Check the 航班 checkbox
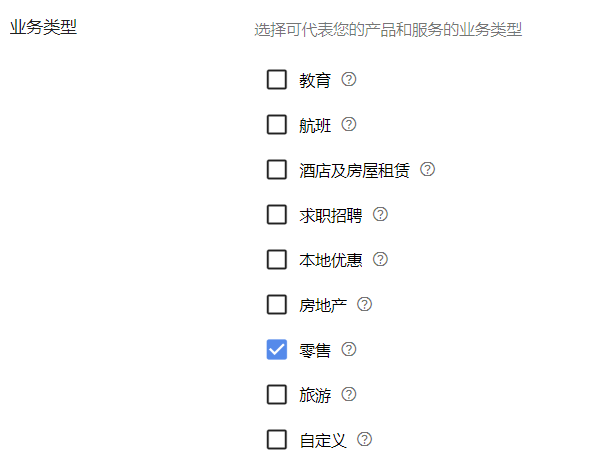This screenshot has width=611, height=462. (277, 125)
